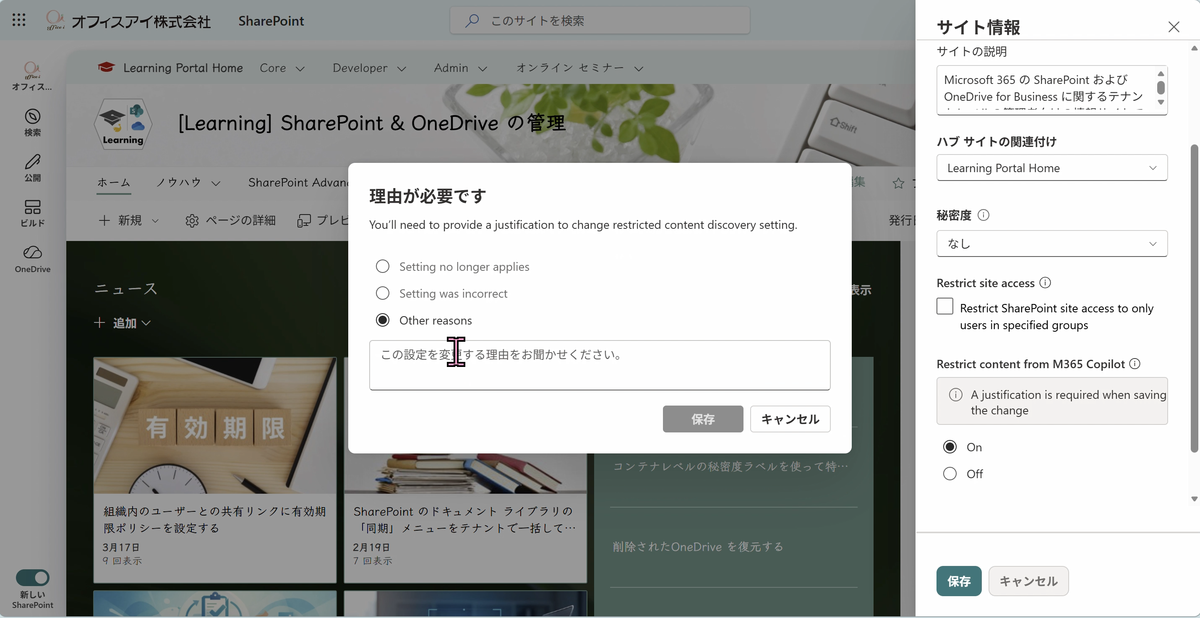The image size is (1200, 618).
Task: Click the Search icon in left rail
Action: pos(32,117)
